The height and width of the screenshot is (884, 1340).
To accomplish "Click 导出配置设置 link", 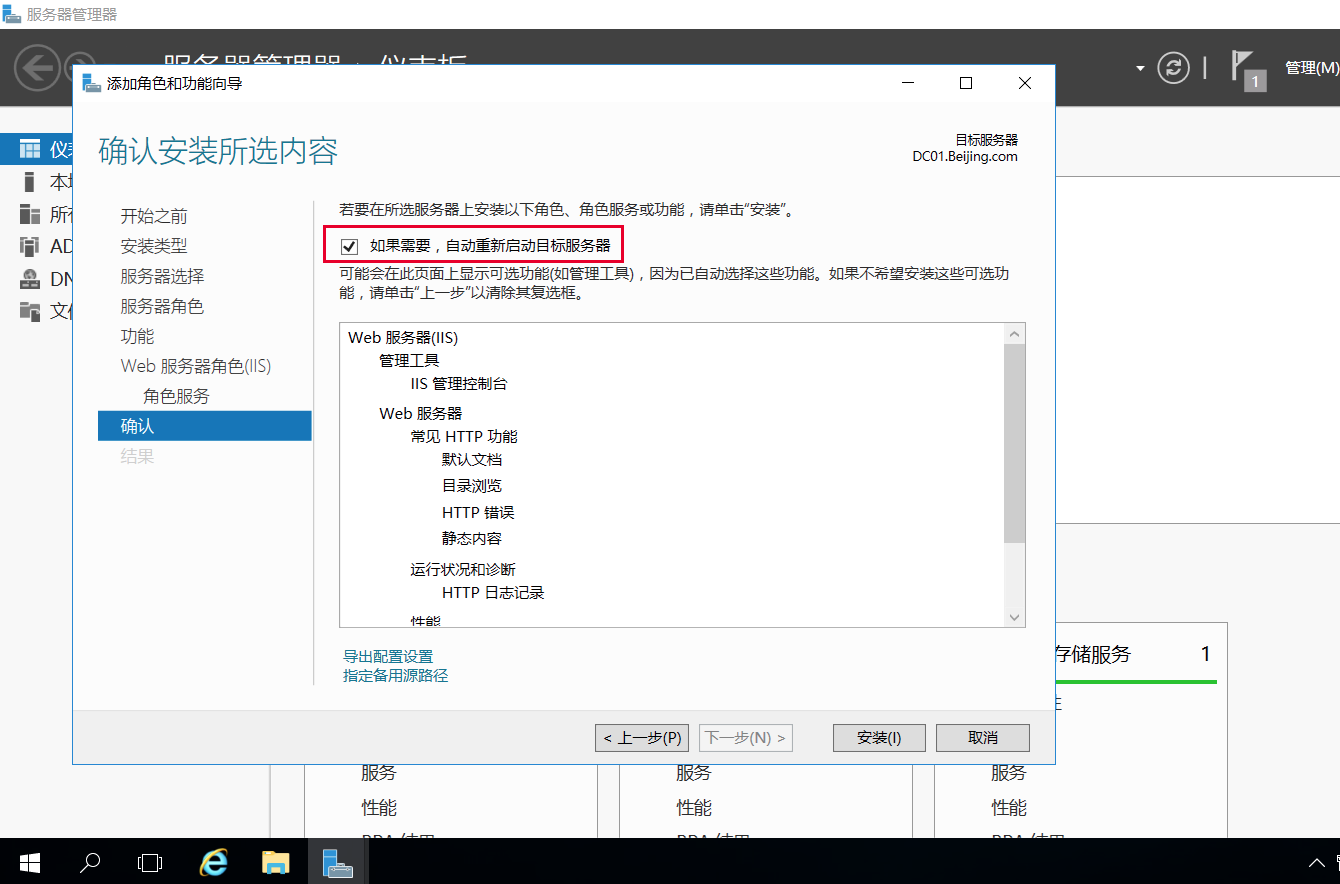I will click(x=388, y=656).
